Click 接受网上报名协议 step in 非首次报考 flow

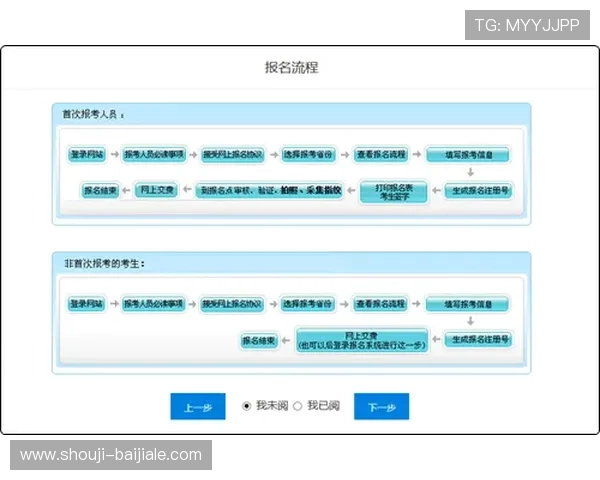[x=232, y=304]
